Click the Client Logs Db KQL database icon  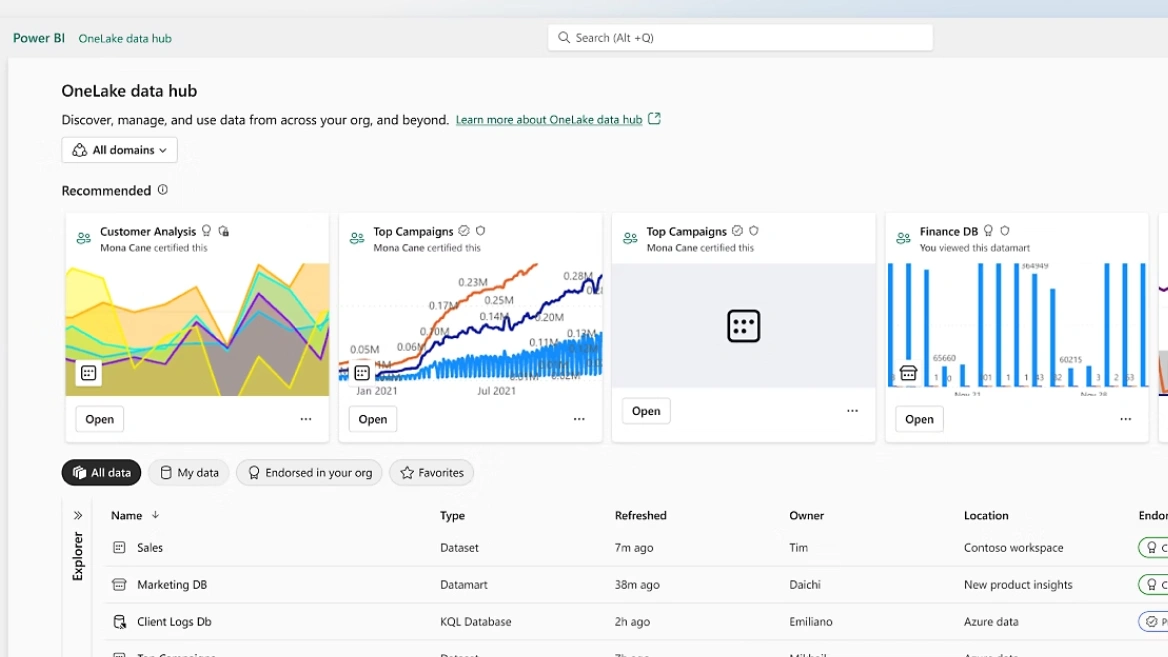120,621
